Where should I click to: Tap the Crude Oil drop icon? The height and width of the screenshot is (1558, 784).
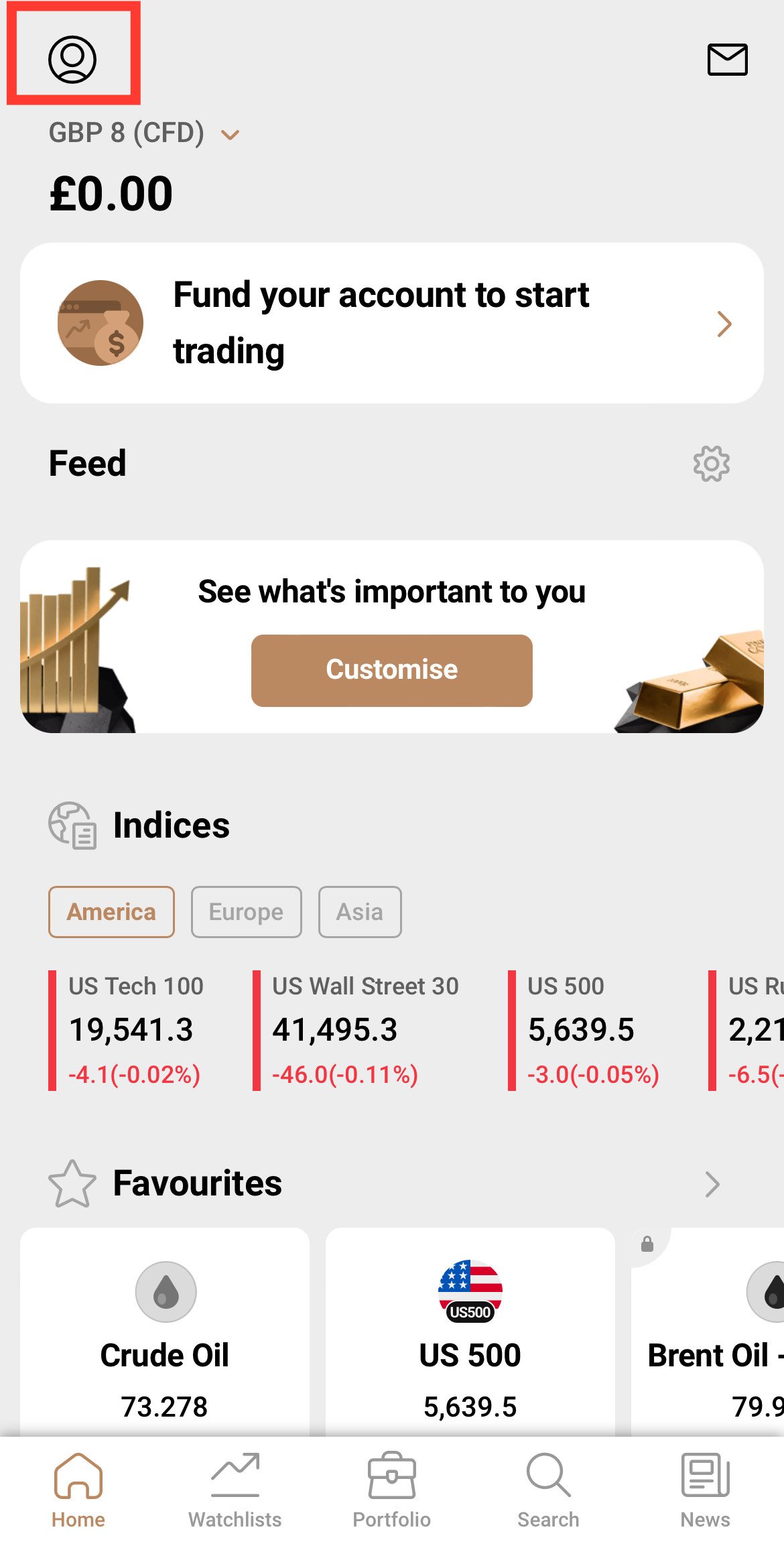click(x=166, y=1291)
